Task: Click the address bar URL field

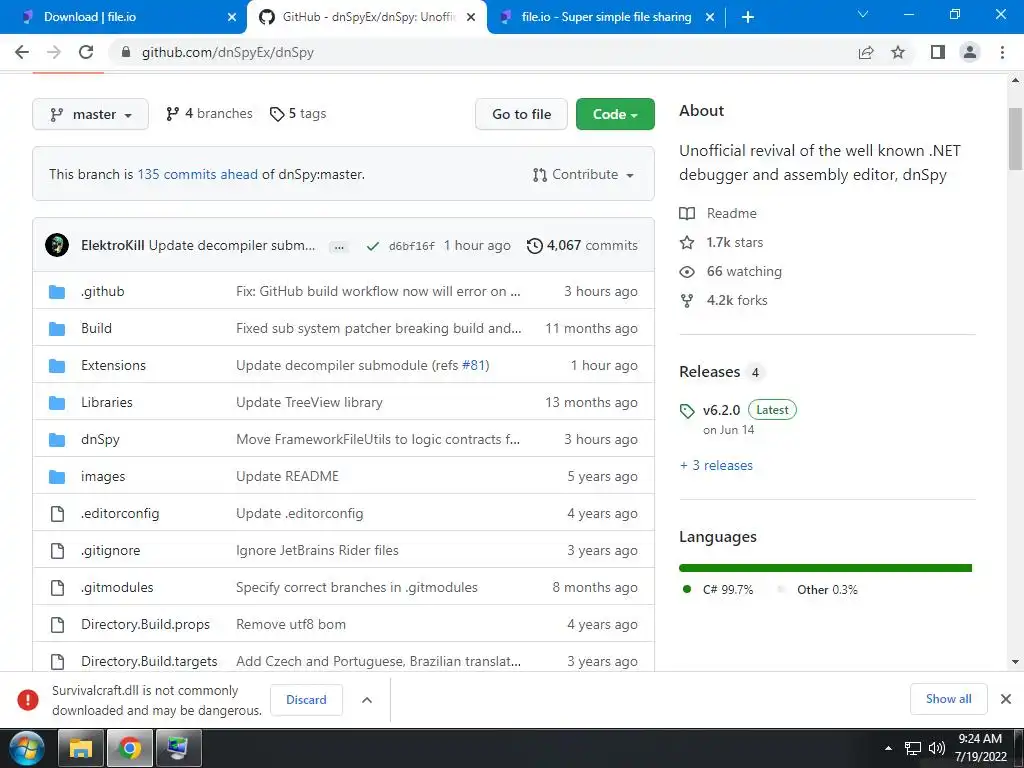Action: [x=482, y=52]
